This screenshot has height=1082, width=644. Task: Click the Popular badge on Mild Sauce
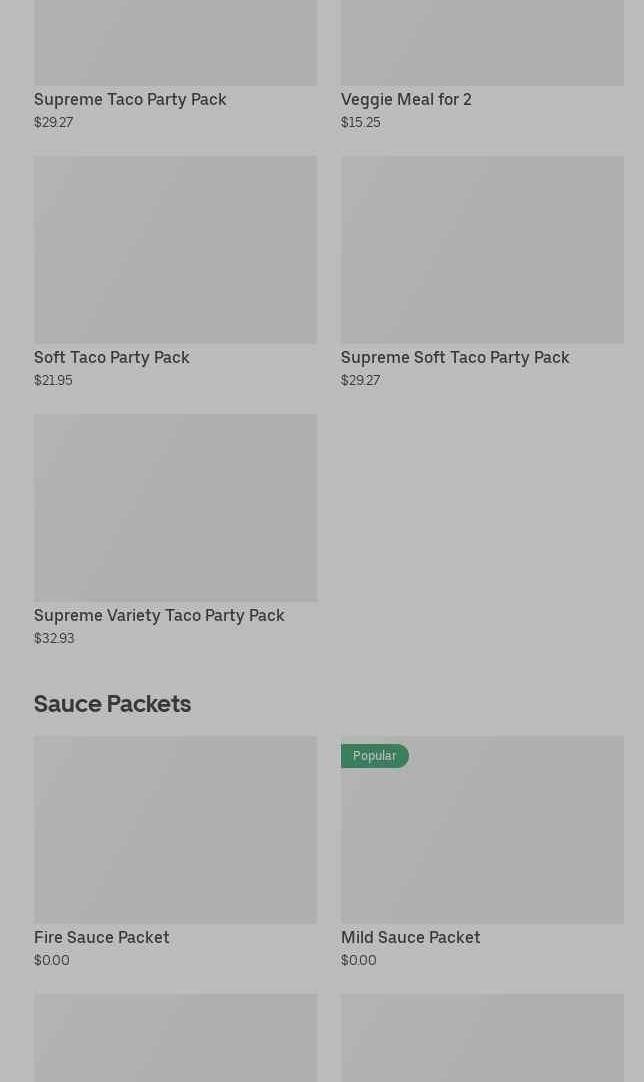[x=374, y=756]
